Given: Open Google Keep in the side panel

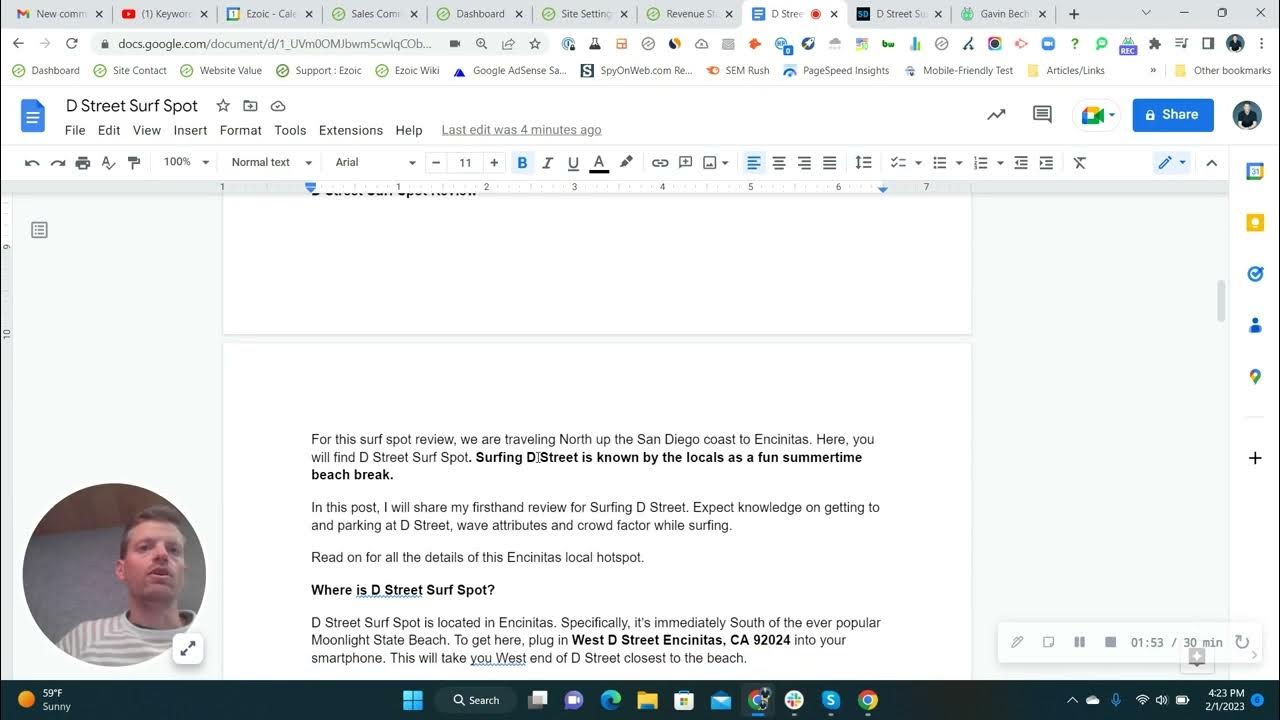Looking at the screenshot, I should click(1255, 222).
